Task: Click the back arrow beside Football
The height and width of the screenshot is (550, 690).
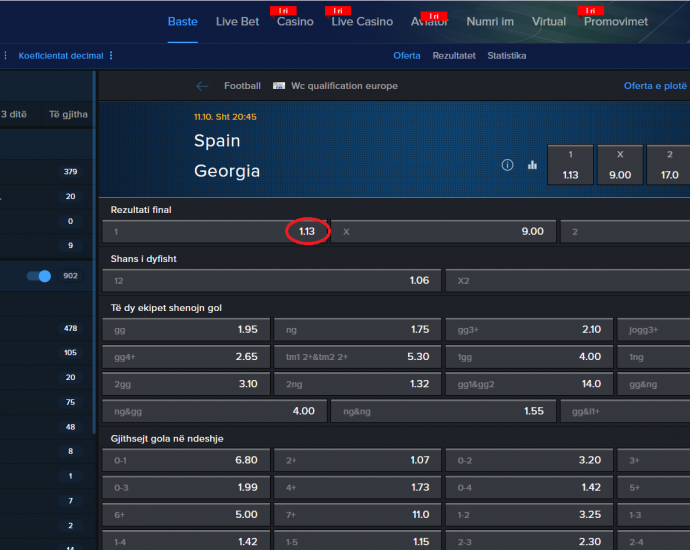Action: click(202, 86)
